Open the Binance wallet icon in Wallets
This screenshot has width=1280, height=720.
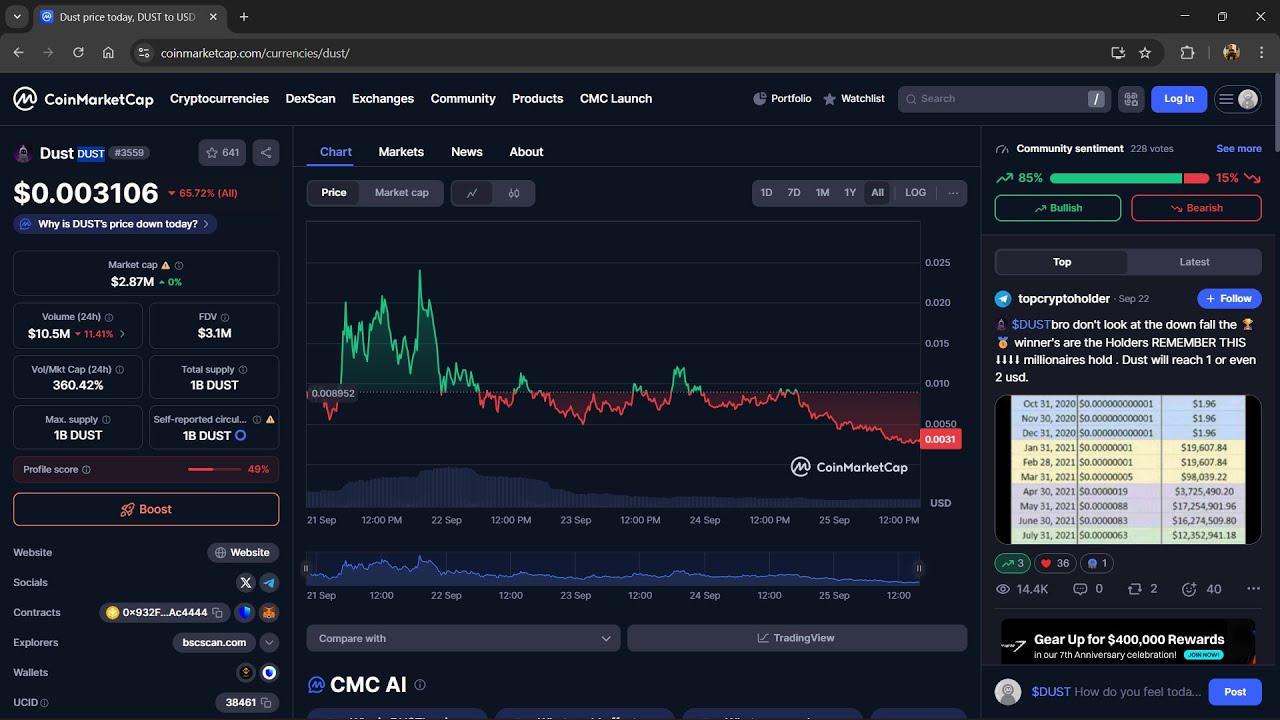[246, 672]
